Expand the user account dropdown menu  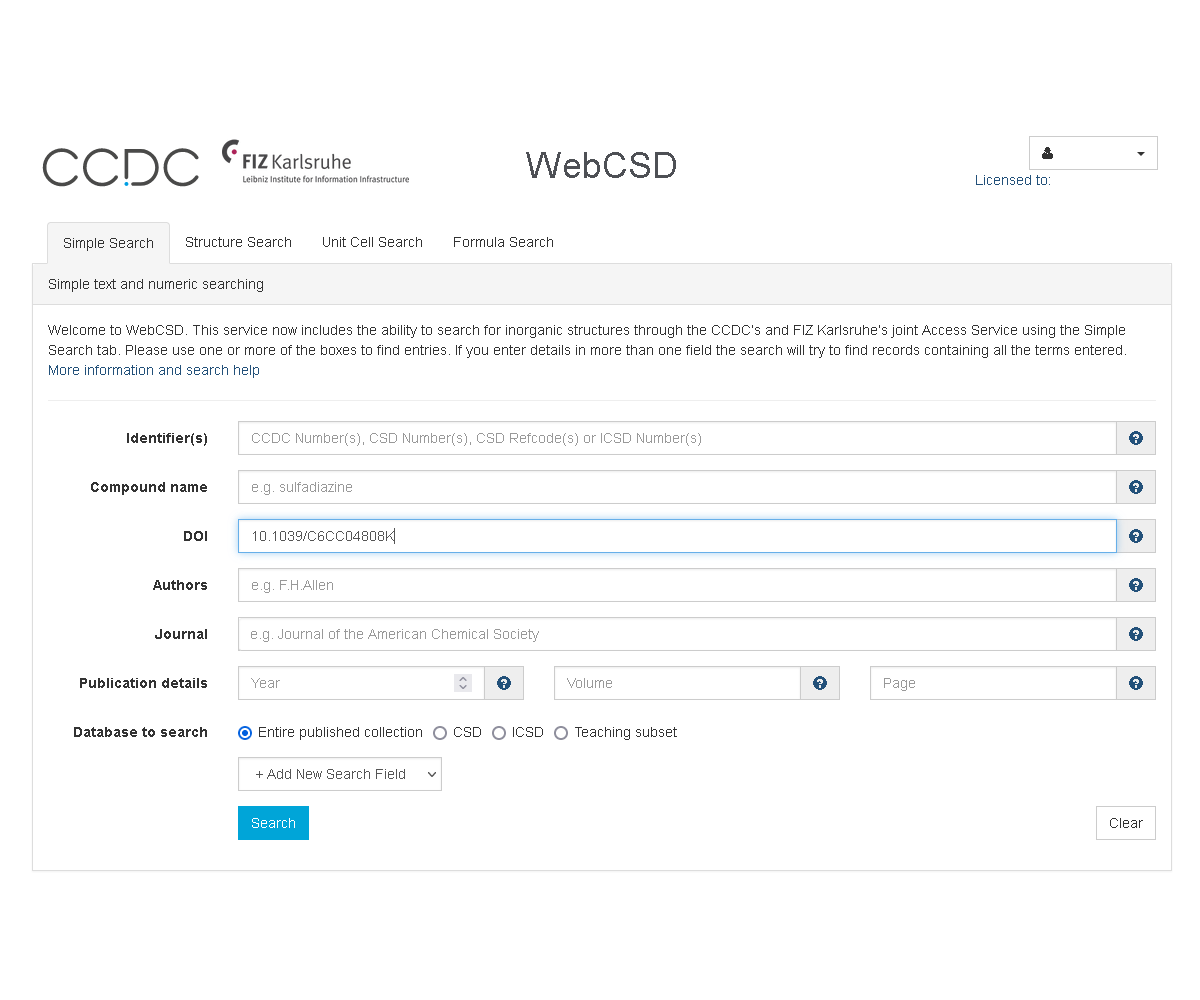[x=1093, y=153]
